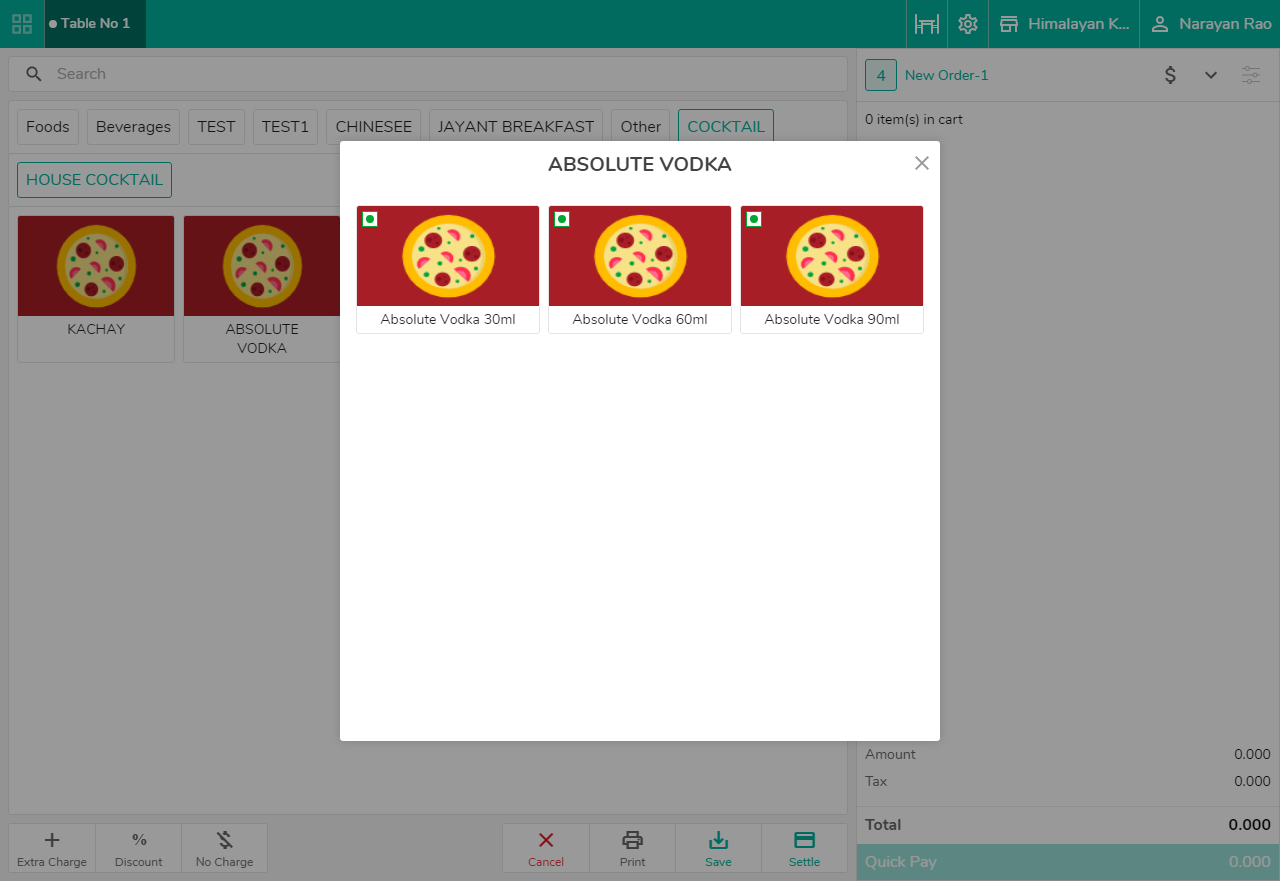Click the Absolute Vodka 30ml label
Screen dimensions: 1280x881
point(448,320)
